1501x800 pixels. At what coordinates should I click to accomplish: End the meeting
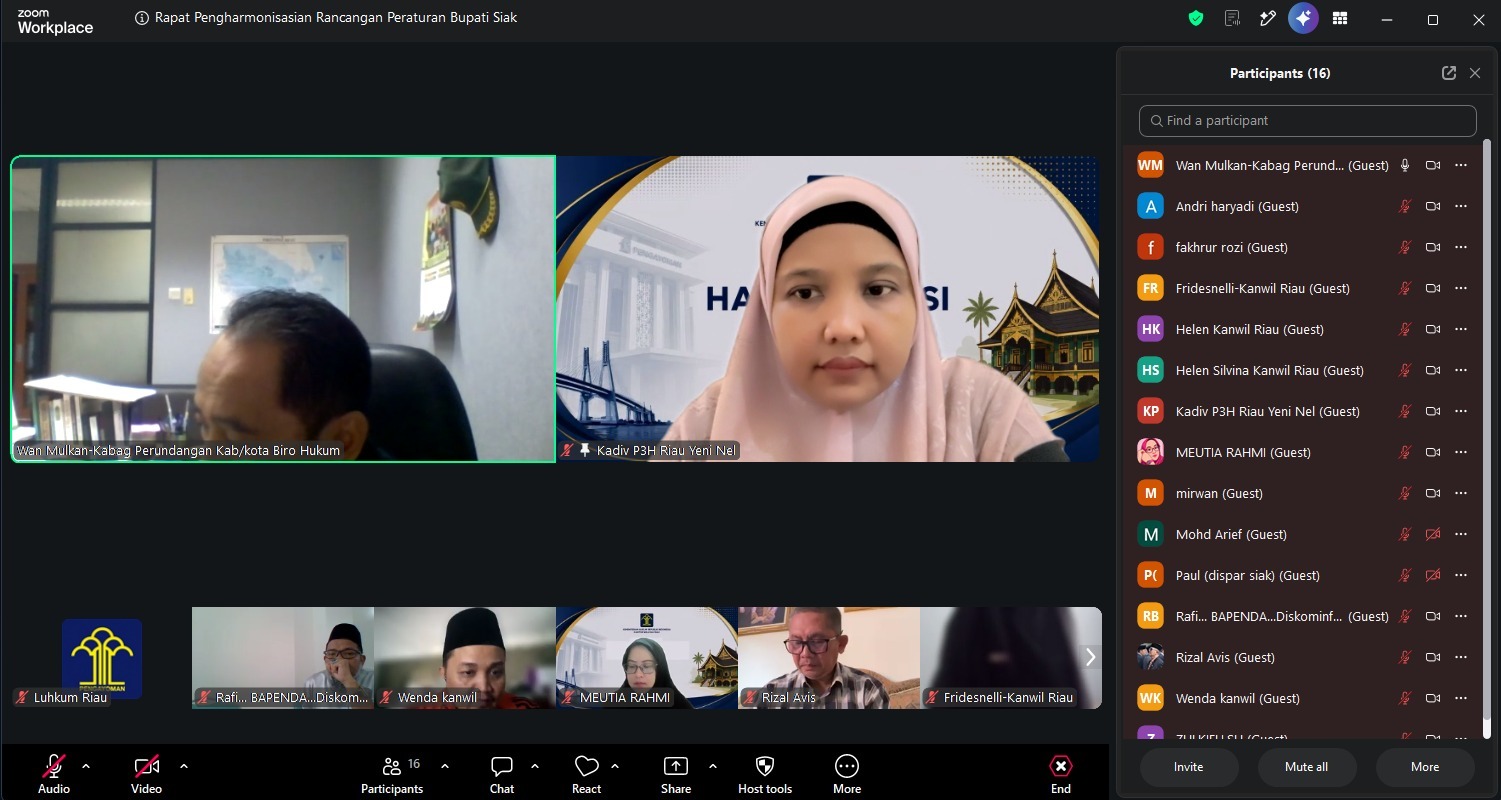pyautogui.click(x=1061, y=774)
